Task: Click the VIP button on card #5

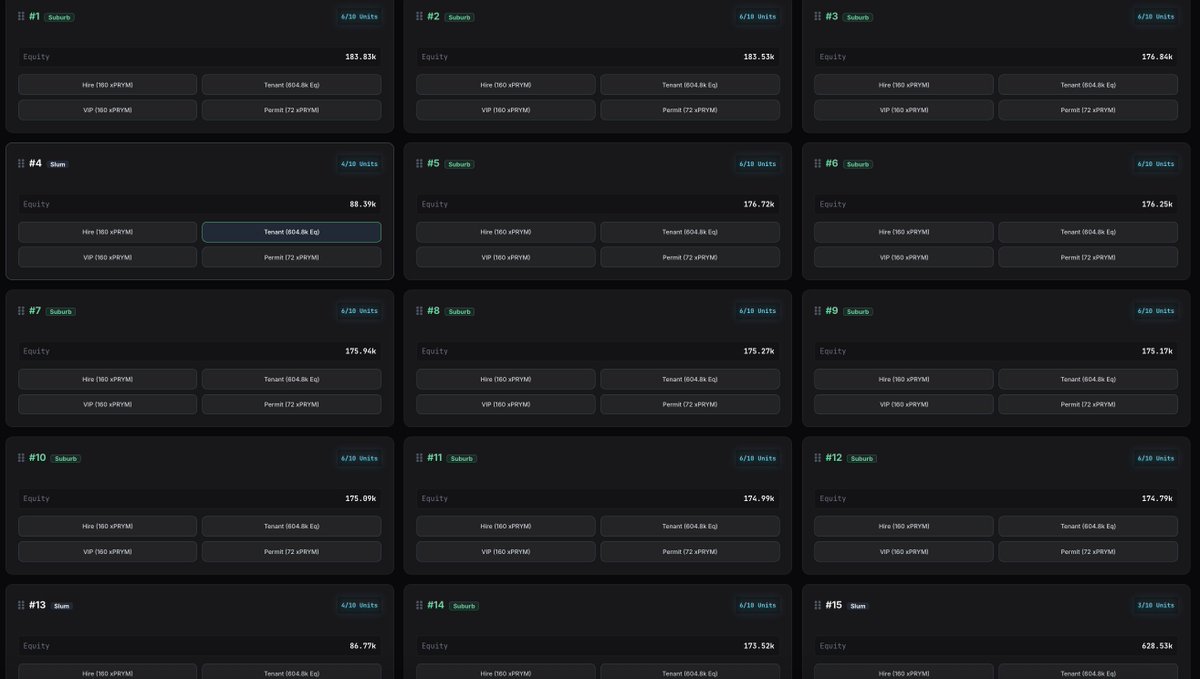Action: click(x=506, y=257)
